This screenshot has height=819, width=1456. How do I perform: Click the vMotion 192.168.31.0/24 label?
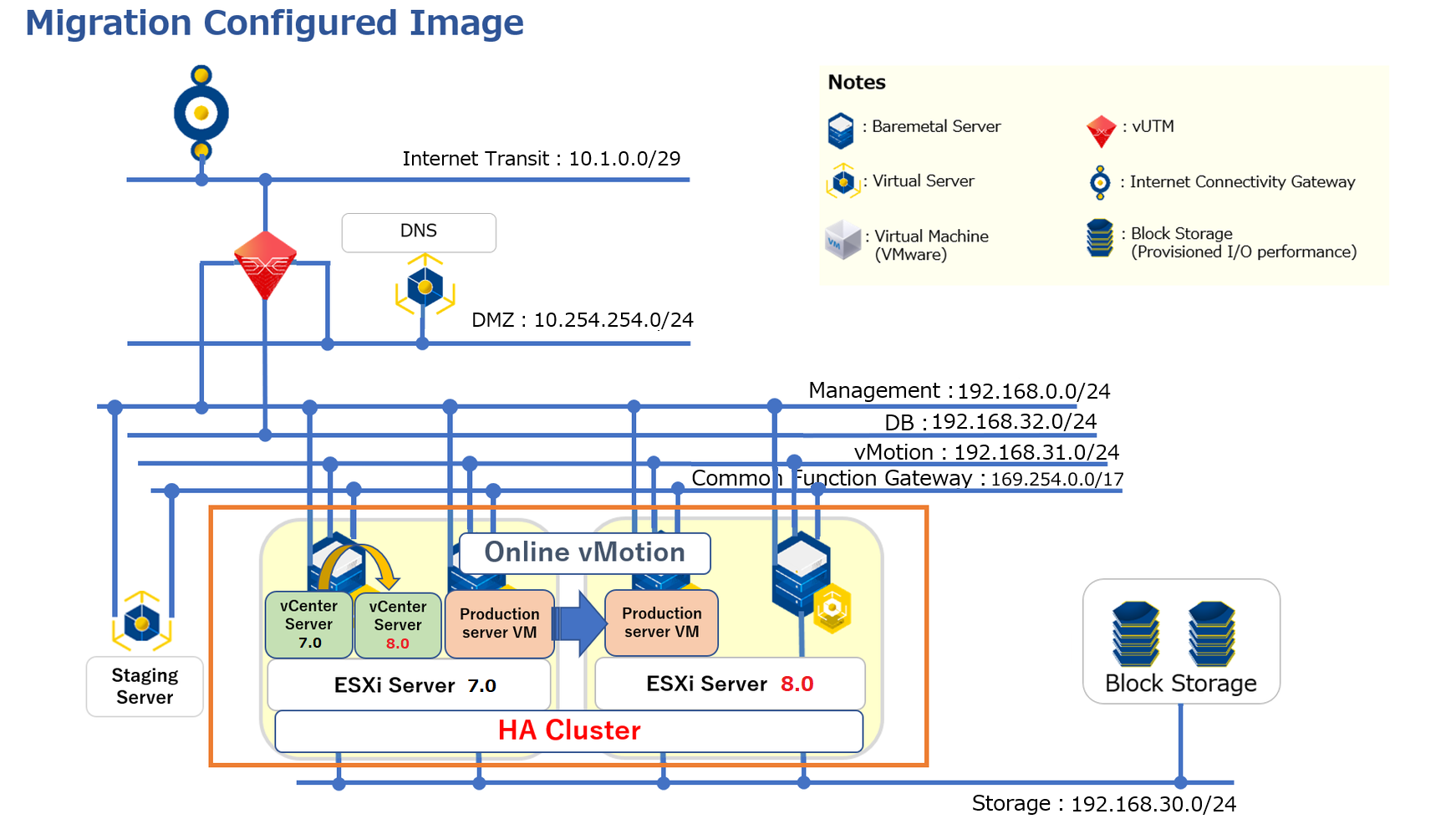tap(986, 452)
